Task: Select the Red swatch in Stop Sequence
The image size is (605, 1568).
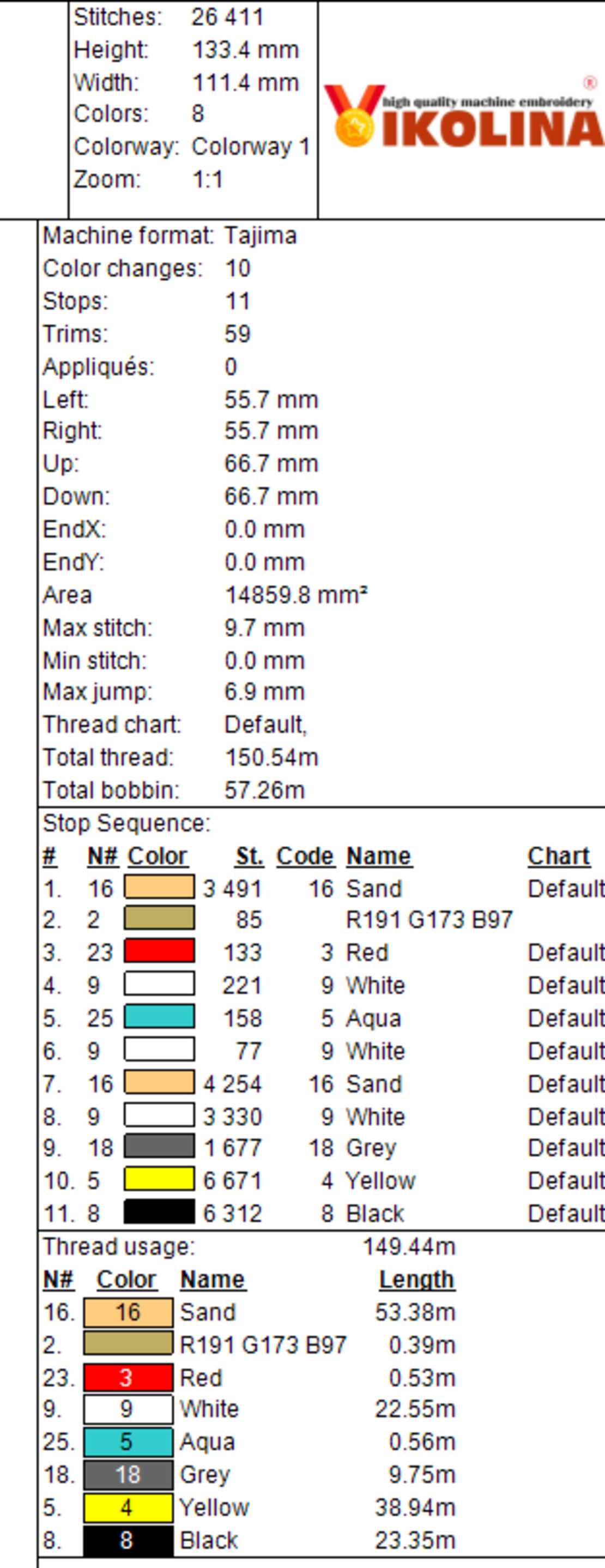Action: 160,951
